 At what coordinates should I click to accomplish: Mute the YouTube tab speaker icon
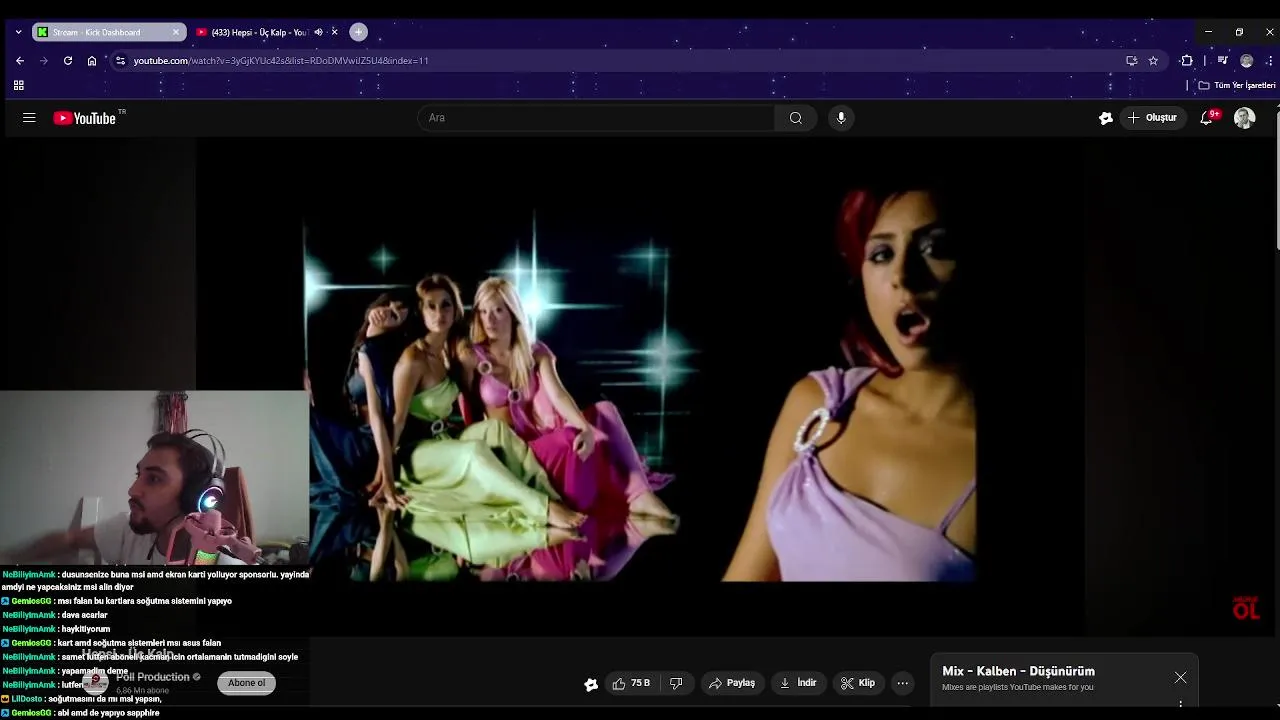(x=318, y=32)
